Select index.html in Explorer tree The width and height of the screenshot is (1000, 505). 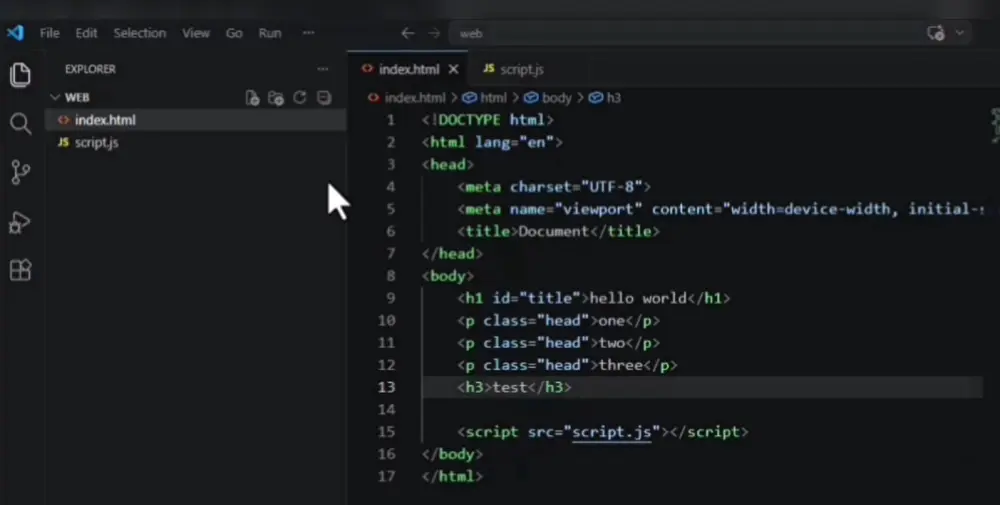[195, 120]
